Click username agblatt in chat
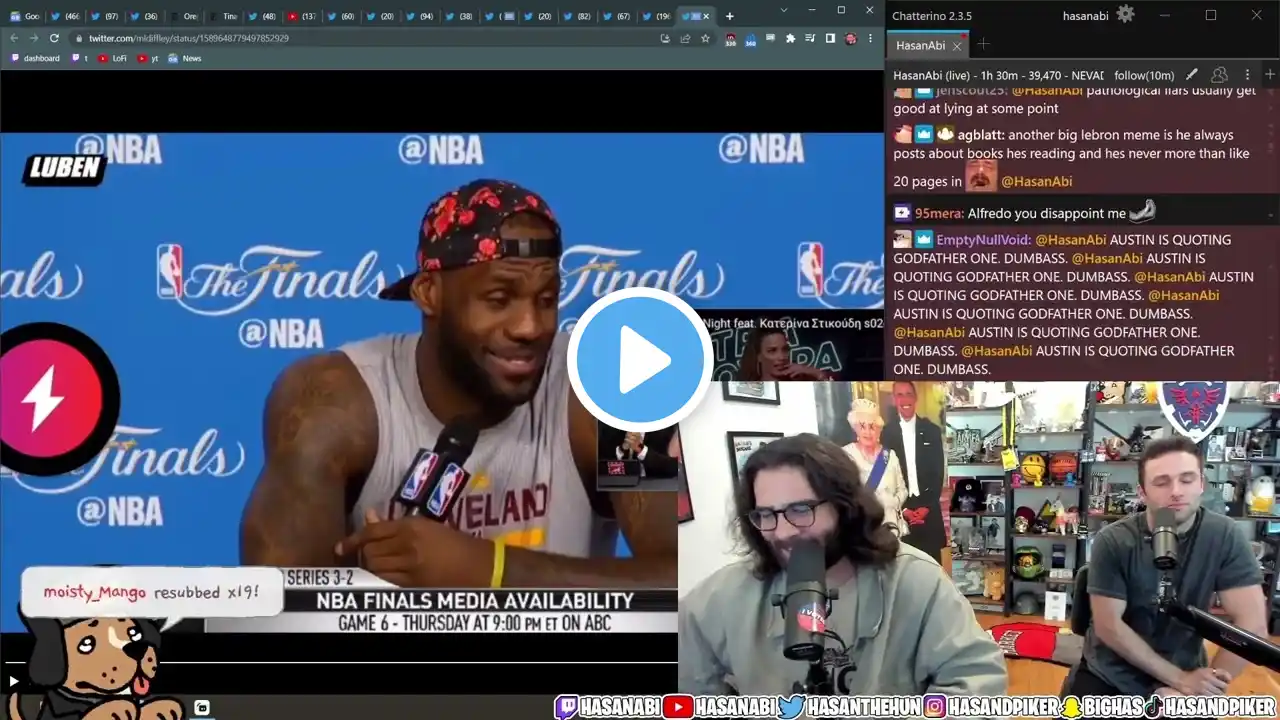Screen dimensions: 1280x720 [980, 135]
